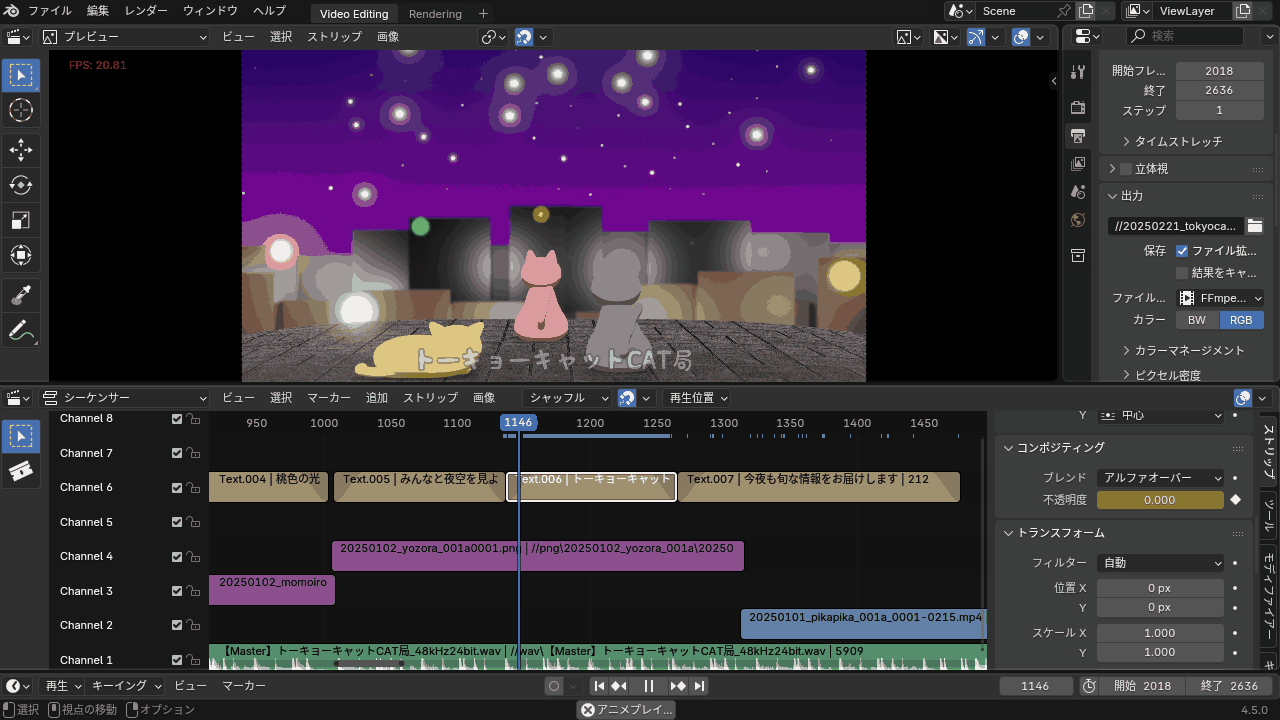Mute Channel 6 using its checkbox
The height and width of the screenshot is (720, 1280).
pos(177,488)
